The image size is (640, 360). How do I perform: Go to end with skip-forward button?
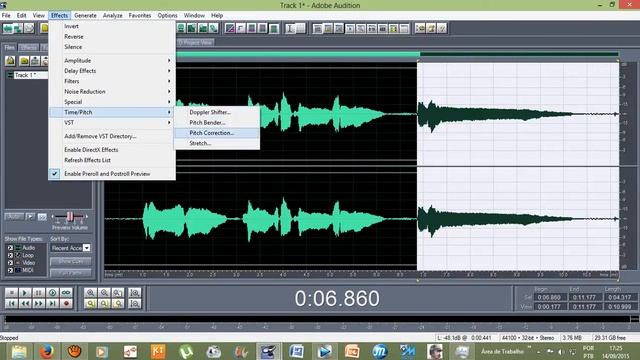[x=53, y=304]
